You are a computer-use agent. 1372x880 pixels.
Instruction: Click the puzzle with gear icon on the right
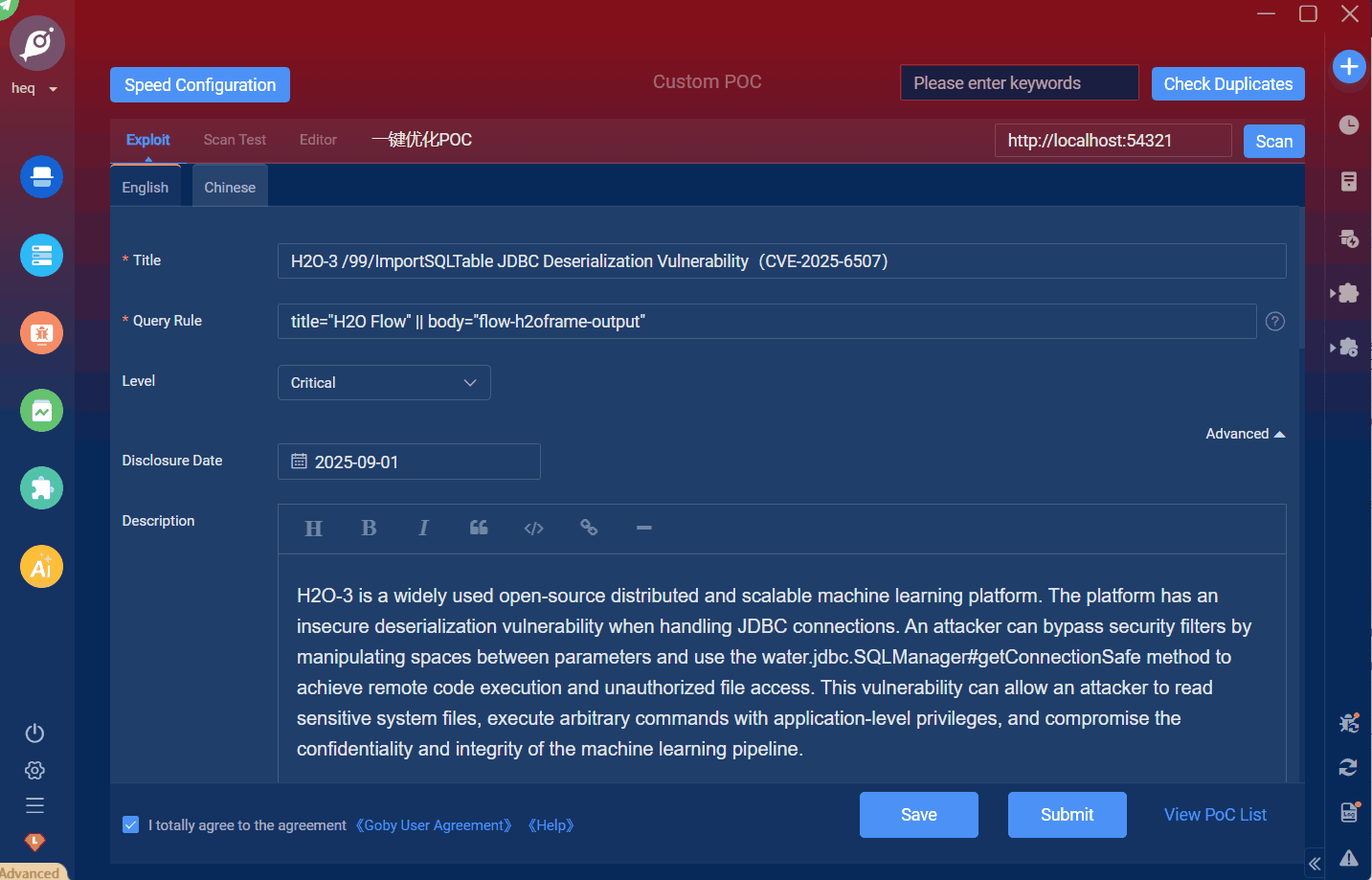click(x=1346, y=348)
